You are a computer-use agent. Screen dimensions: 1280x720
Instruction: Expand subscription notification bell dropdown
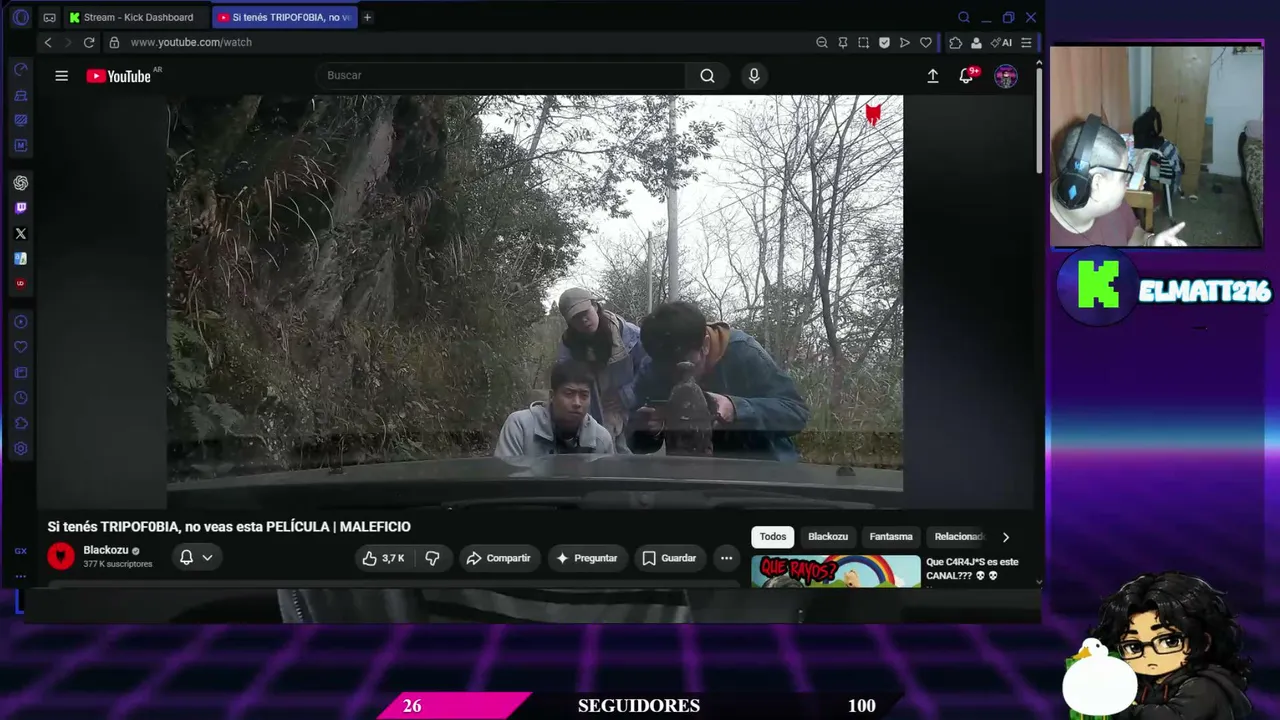[196, 558]
